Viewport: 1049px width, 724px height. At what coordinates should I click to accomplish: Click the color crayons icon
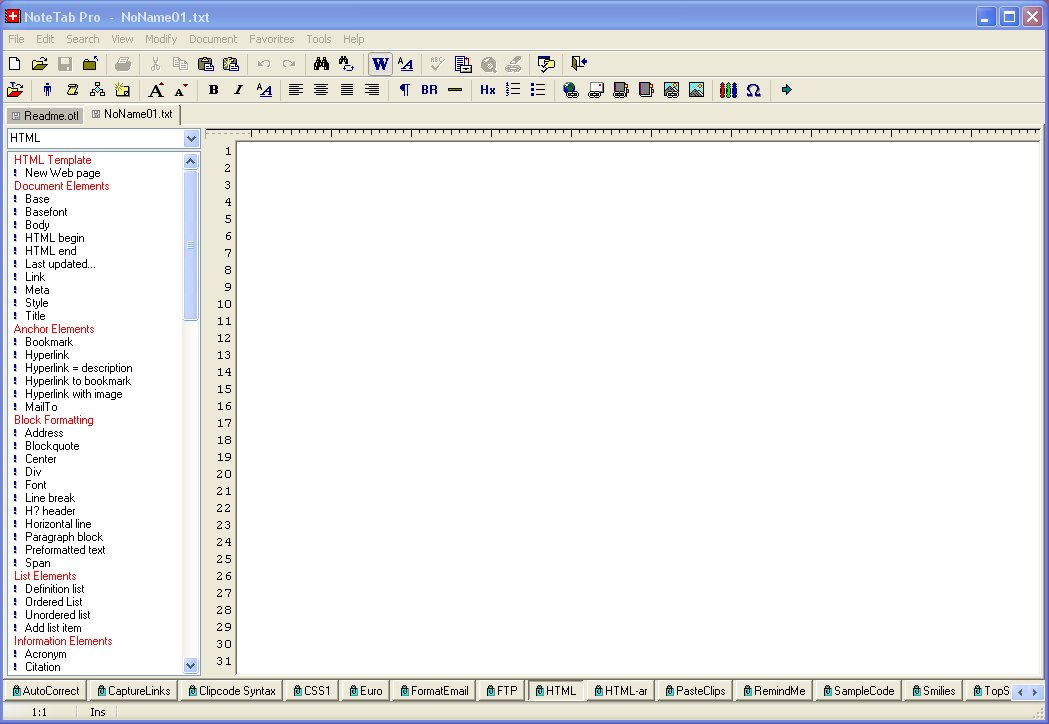coord(729,90)
